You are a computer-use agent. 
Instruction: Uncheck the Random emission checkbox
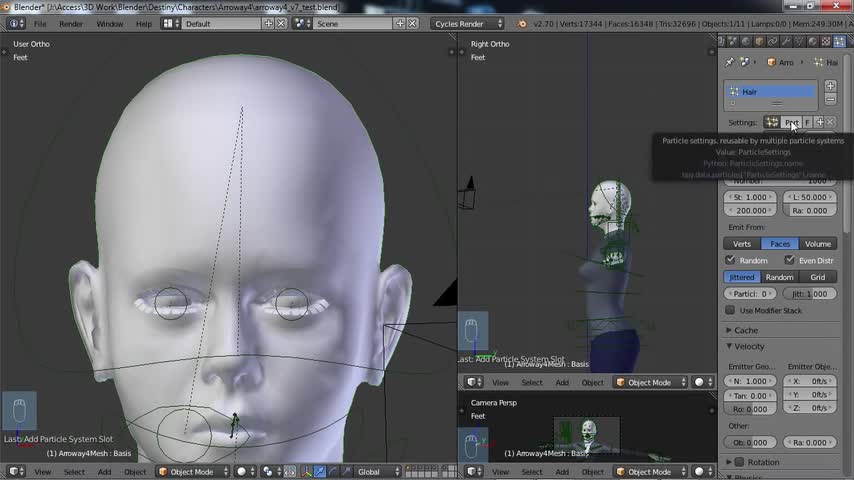(731, 260)
